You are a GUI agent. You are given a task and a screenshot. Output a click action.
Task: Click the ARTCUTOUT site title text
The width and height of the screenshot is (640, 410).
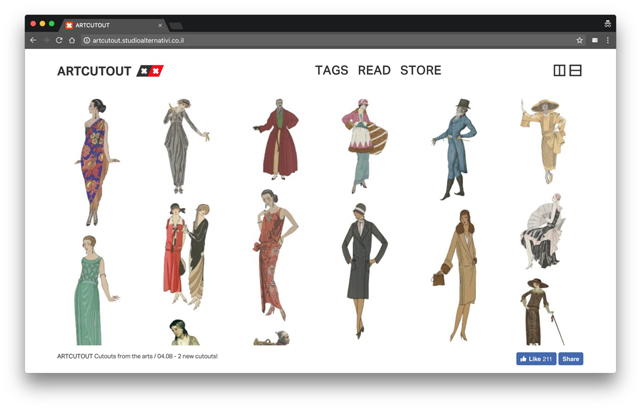coord(94,71)
